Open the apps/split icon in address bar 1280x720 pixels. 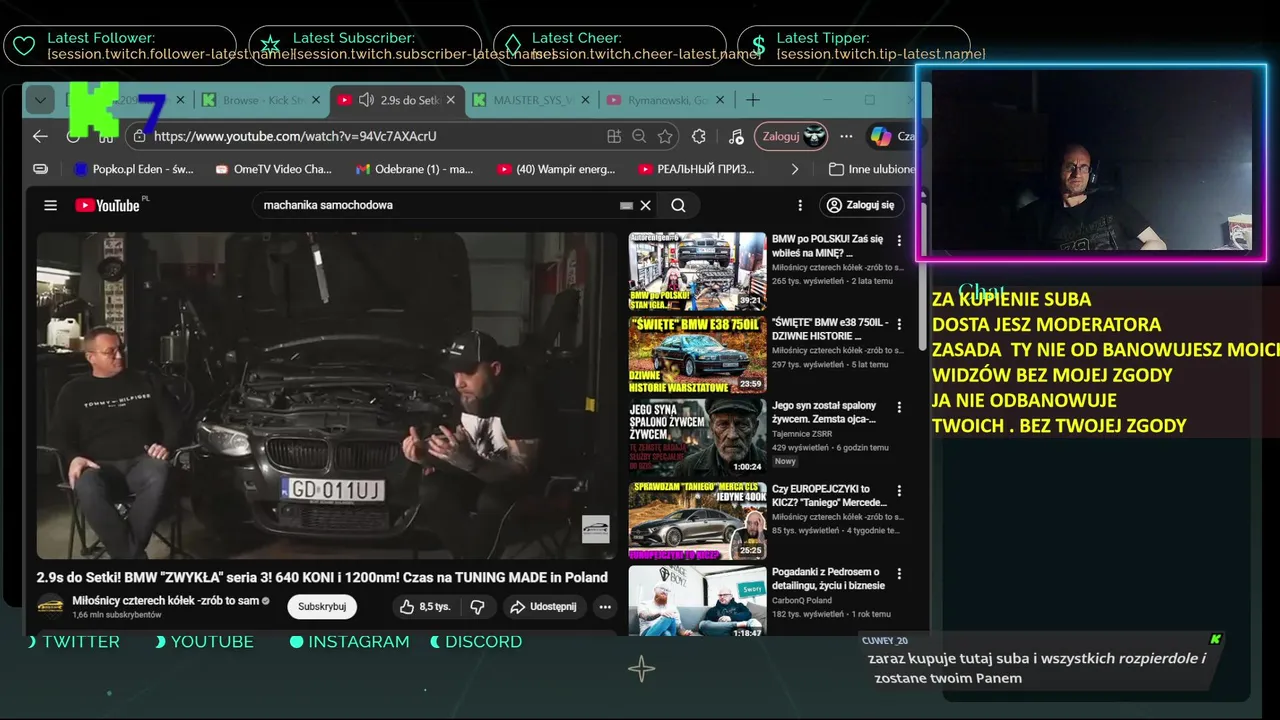pyautogui.click(x=614, y=136)
